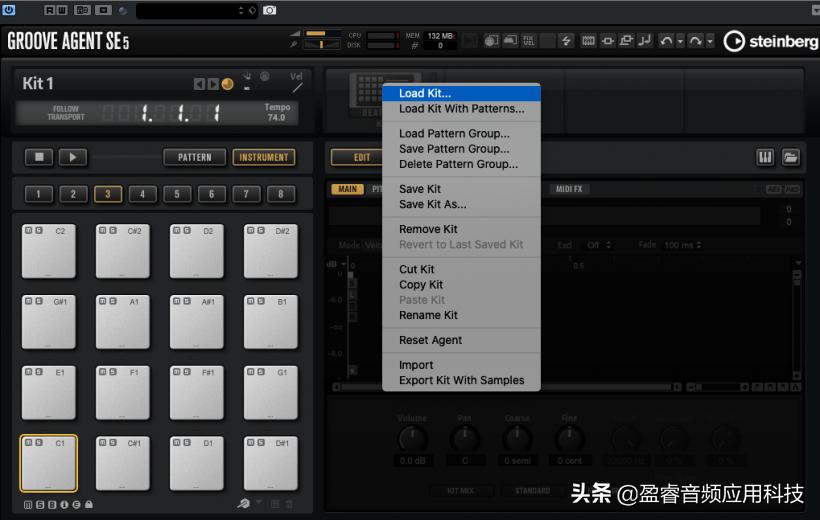Load previous kit with left arrow

[199, 84]
